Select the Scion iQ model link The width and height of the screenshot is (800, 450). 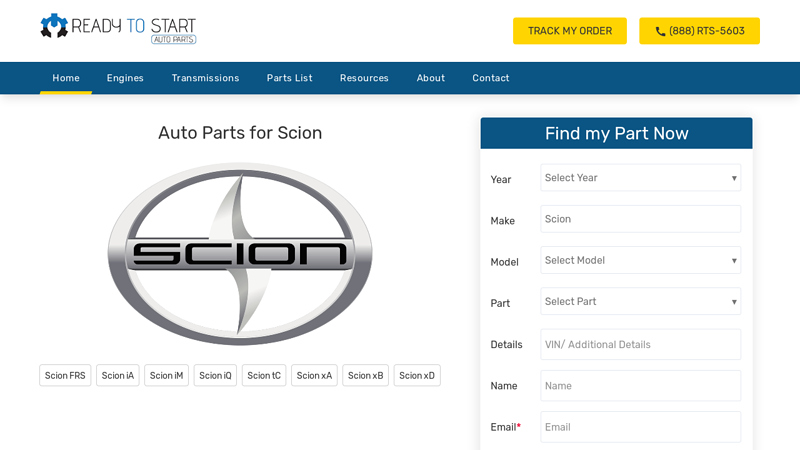(x=215, y=375)
